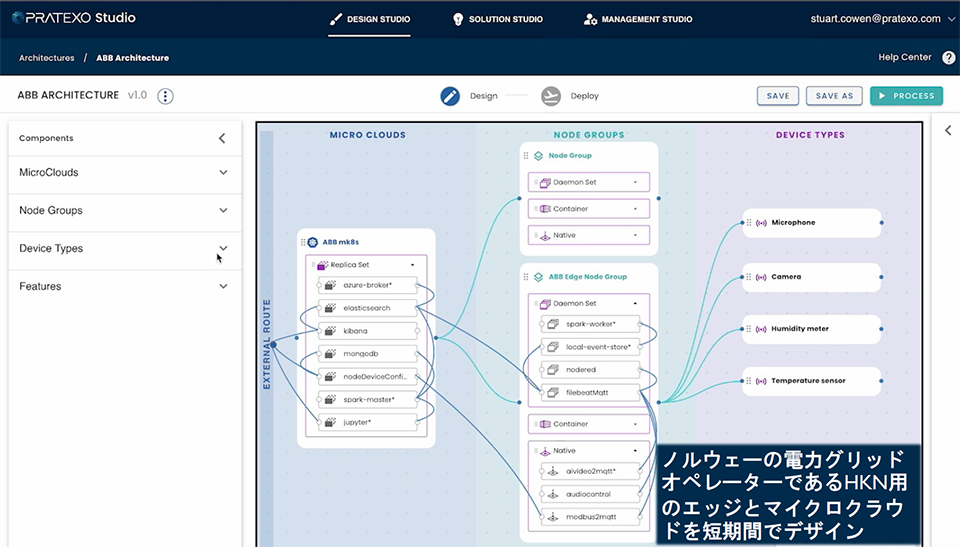Click the Camera sensor icon
The image size is (960, 547).
761,277
